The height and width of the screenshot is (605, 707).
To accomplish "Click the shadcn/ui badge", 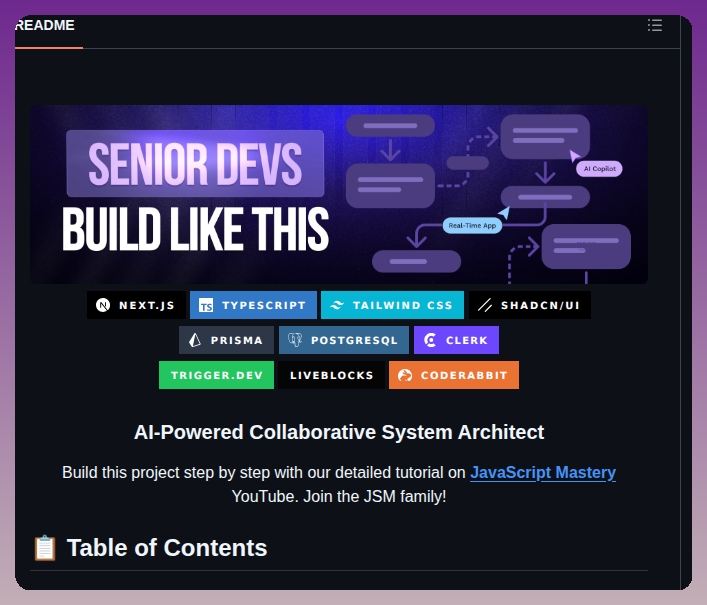I will tap(530, 305).
